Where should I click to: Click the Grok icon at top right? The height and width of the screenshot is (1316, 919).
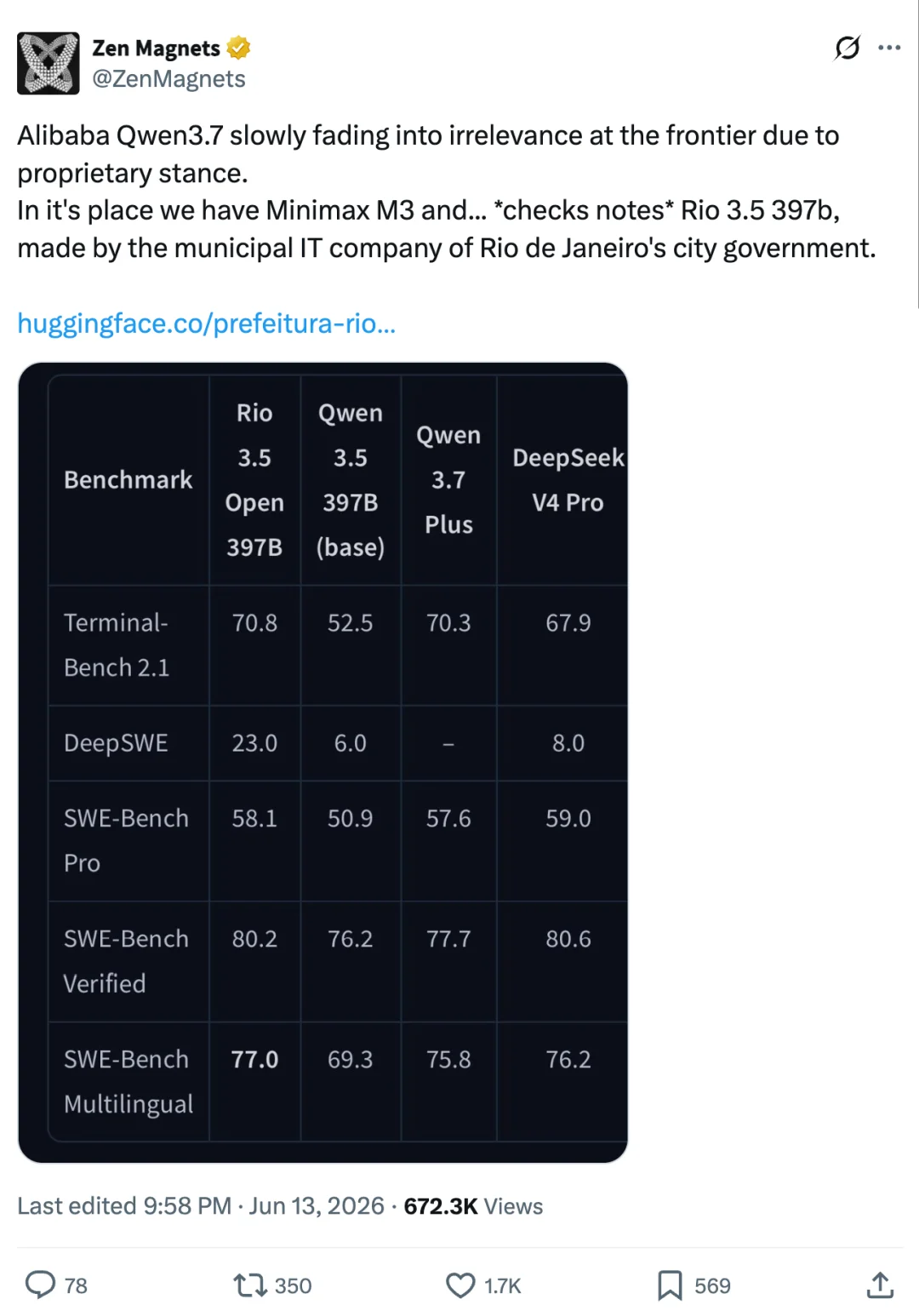pos(848,48)
